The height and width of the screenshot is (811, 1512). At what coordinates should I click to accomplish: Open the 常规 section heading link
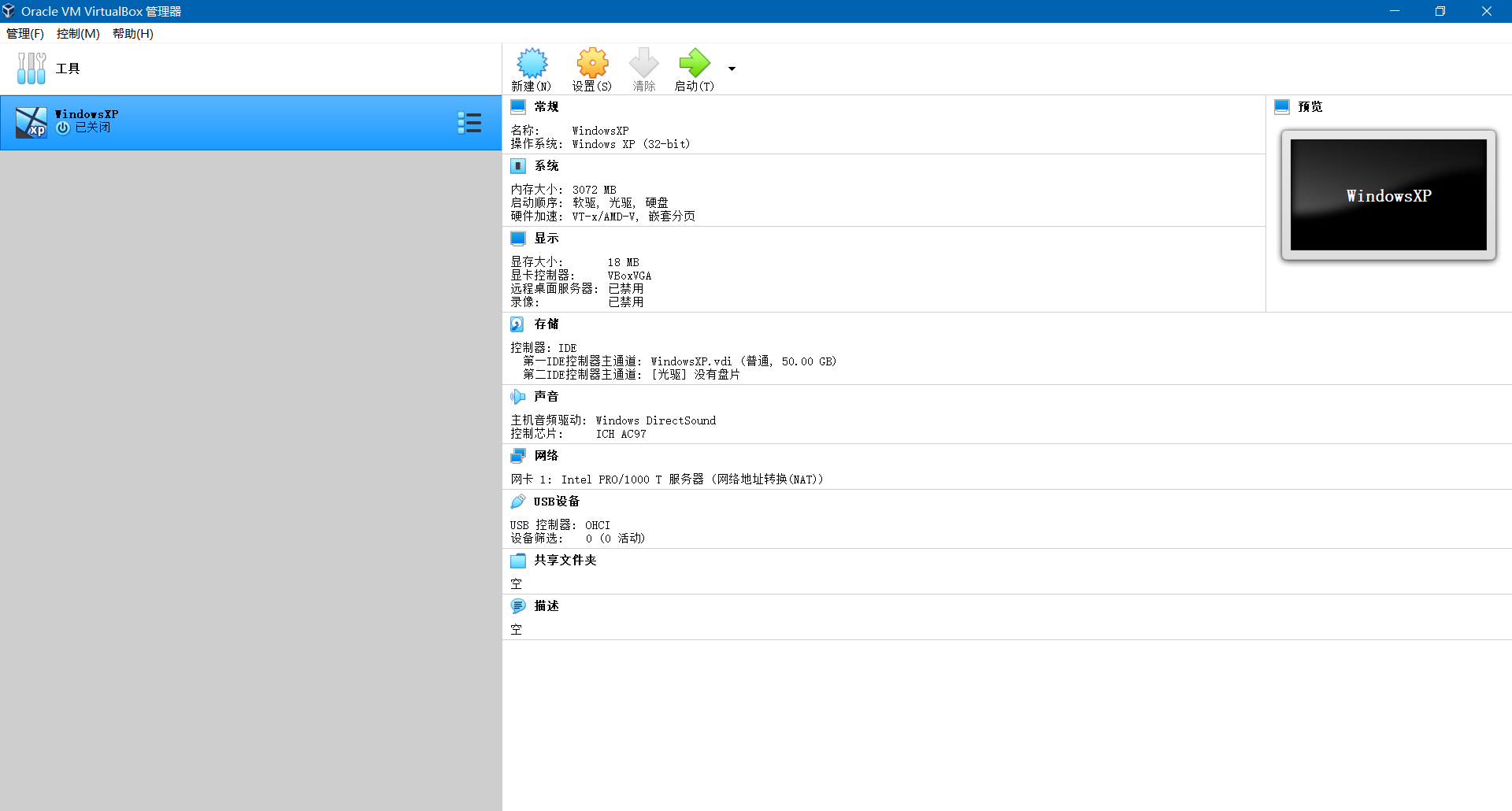(x=547, y=106)
